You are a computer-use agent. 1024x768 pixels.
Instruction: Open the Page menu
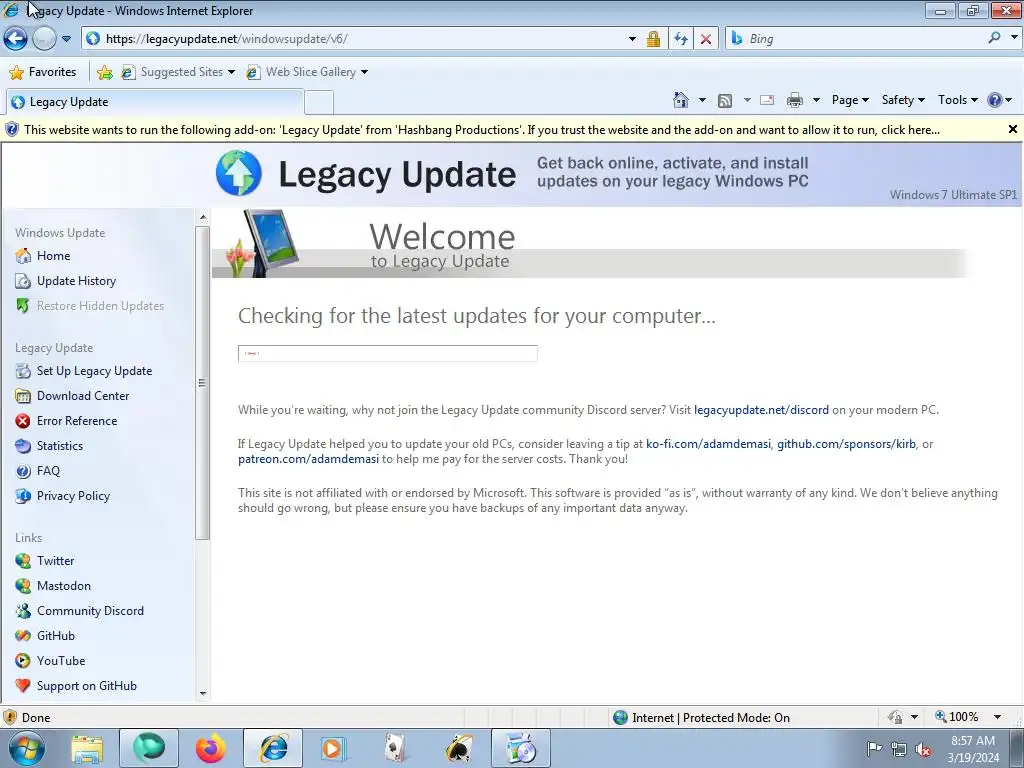(x=850, y=100)
